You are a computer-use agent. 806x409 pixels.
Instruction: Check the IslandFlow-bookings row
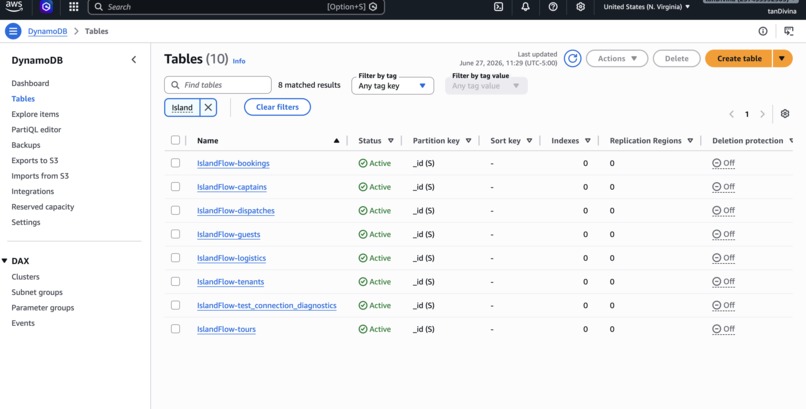coord(175,163)
